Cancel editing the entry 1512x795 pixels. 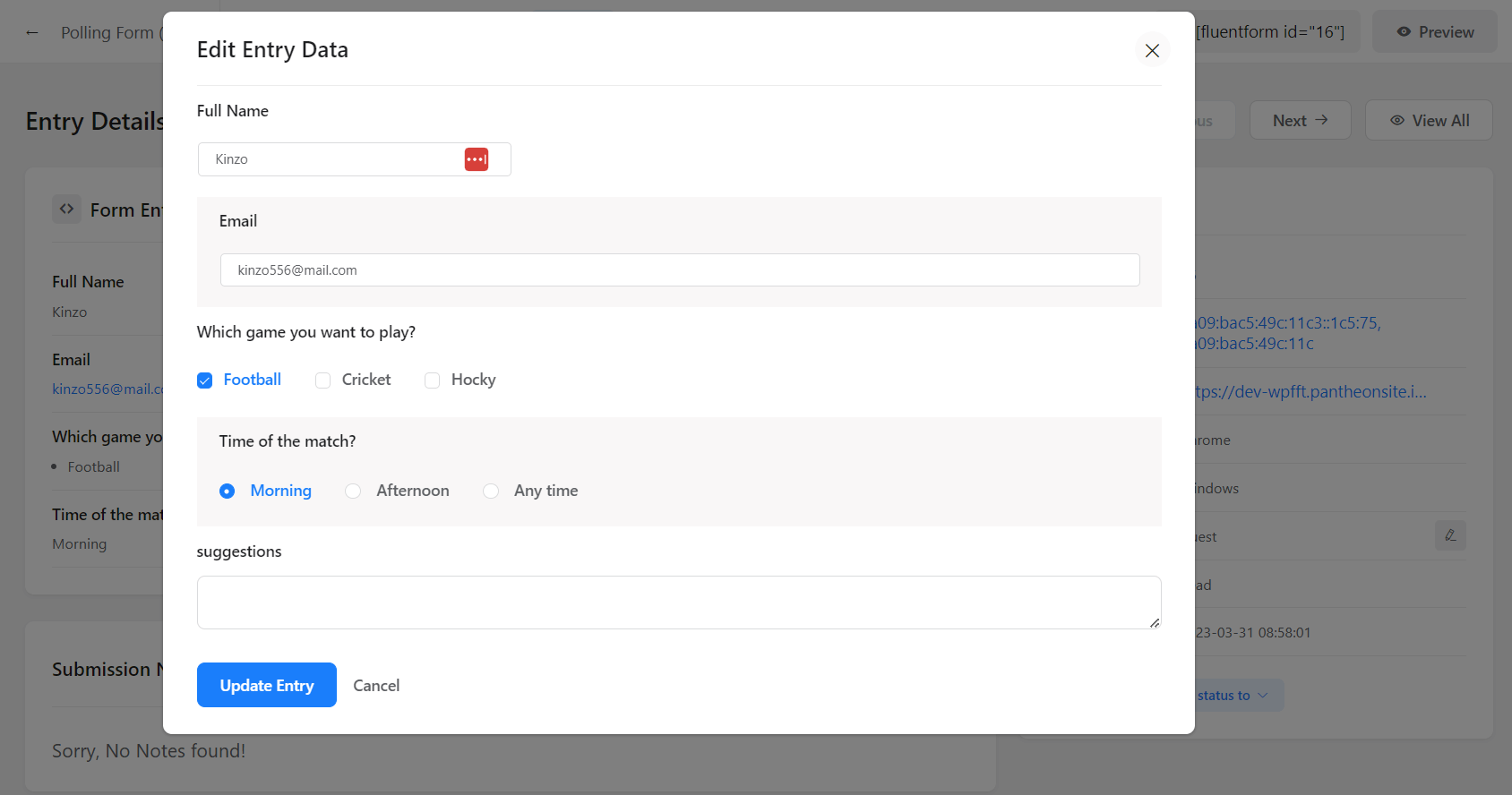tap(376, 686)
